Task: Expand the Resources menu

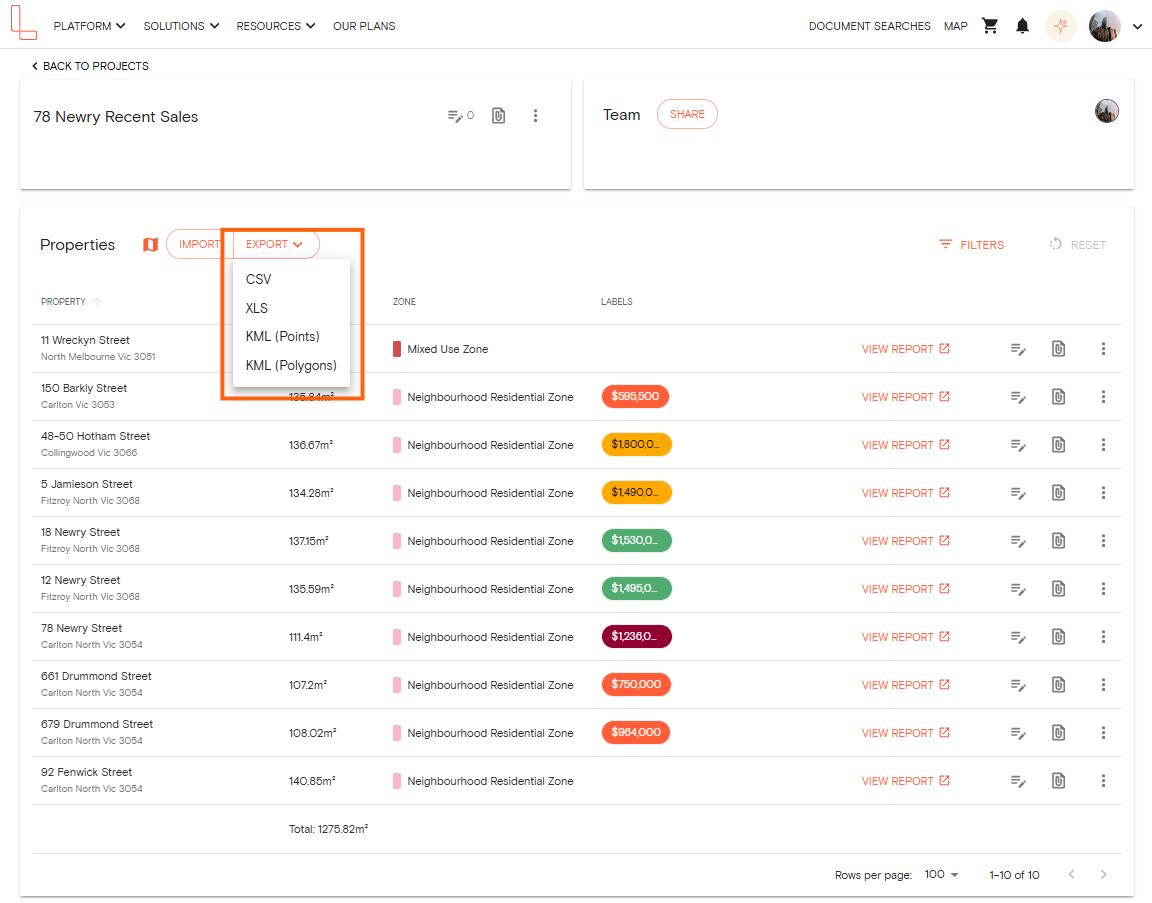Action: point(276,26)
